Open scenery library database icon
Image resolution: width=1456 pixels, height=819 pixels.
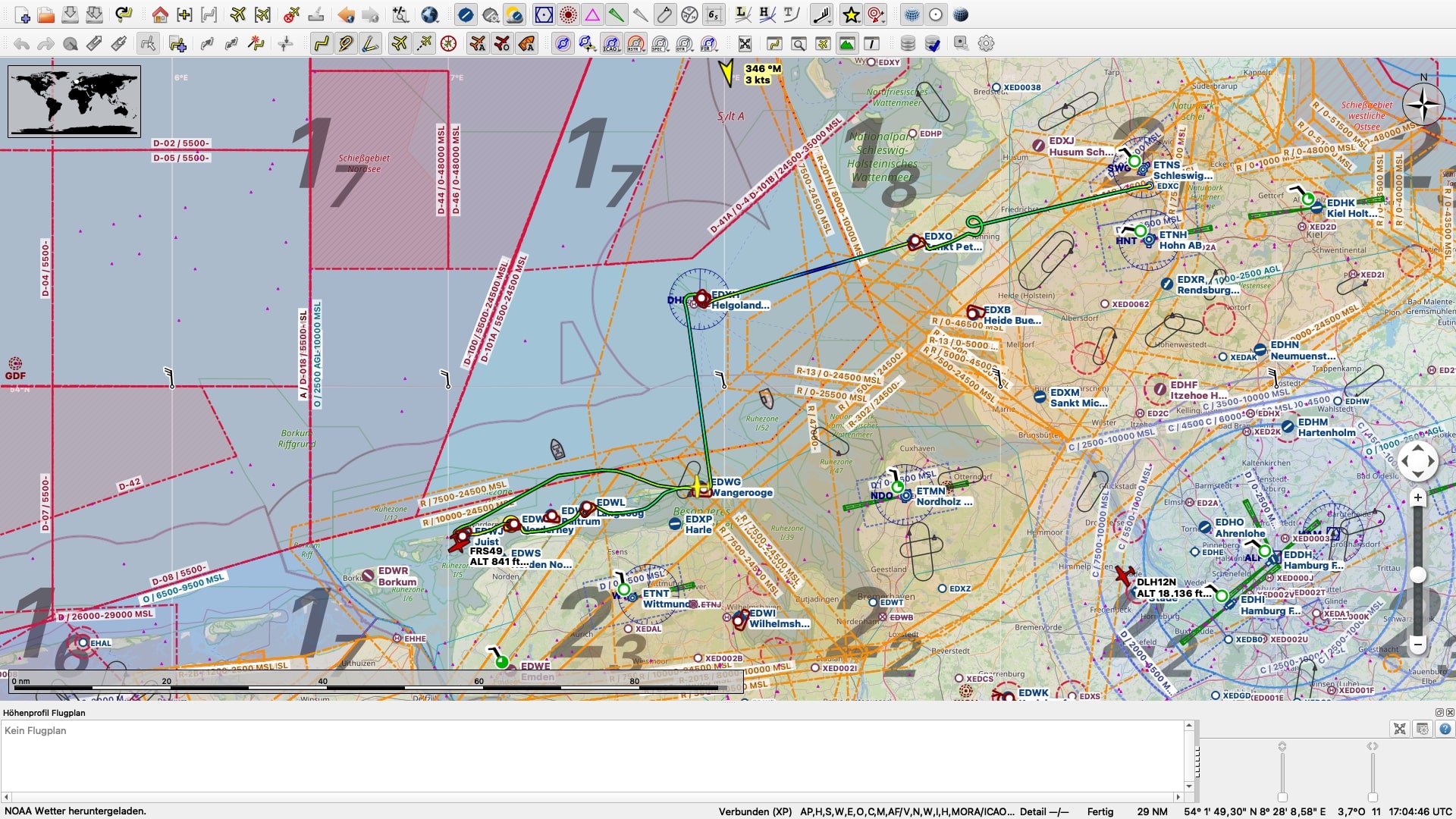tap(908, 43)
